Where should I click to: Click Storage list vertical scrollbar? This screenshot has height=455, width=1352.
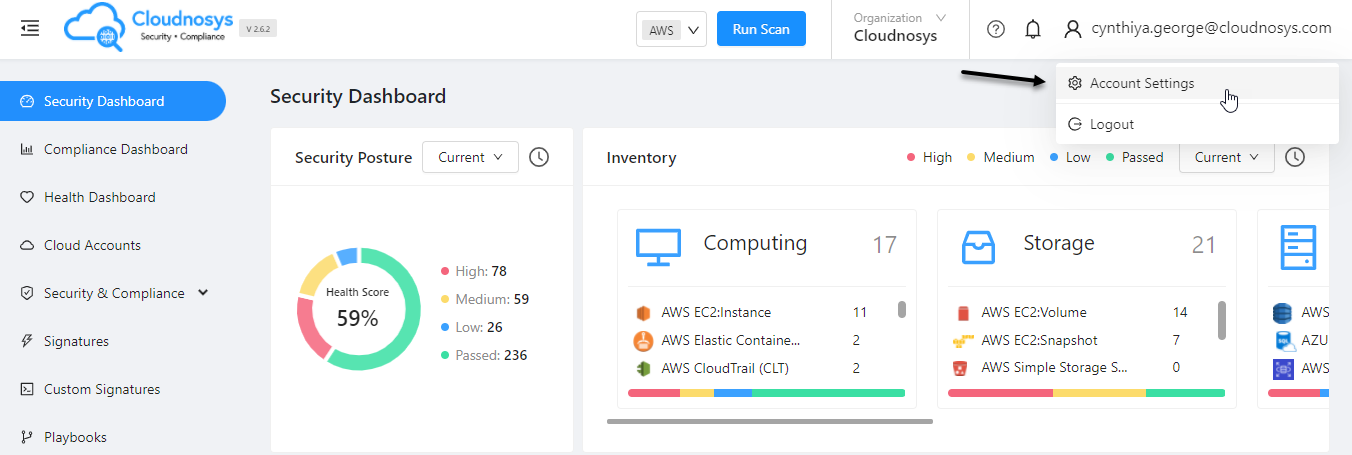click(1221, 320)
